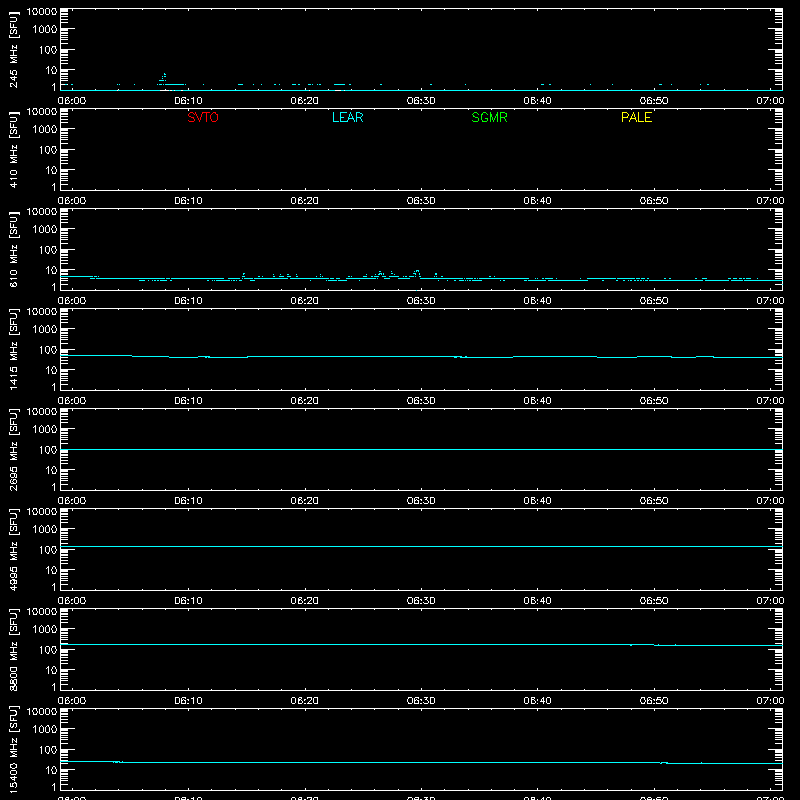The height and width of the screenshot is (800, 800).
Task: Click 06:30 tick label under 610 MHz plot
Action: pyautogui.click(x=421, y=301)
